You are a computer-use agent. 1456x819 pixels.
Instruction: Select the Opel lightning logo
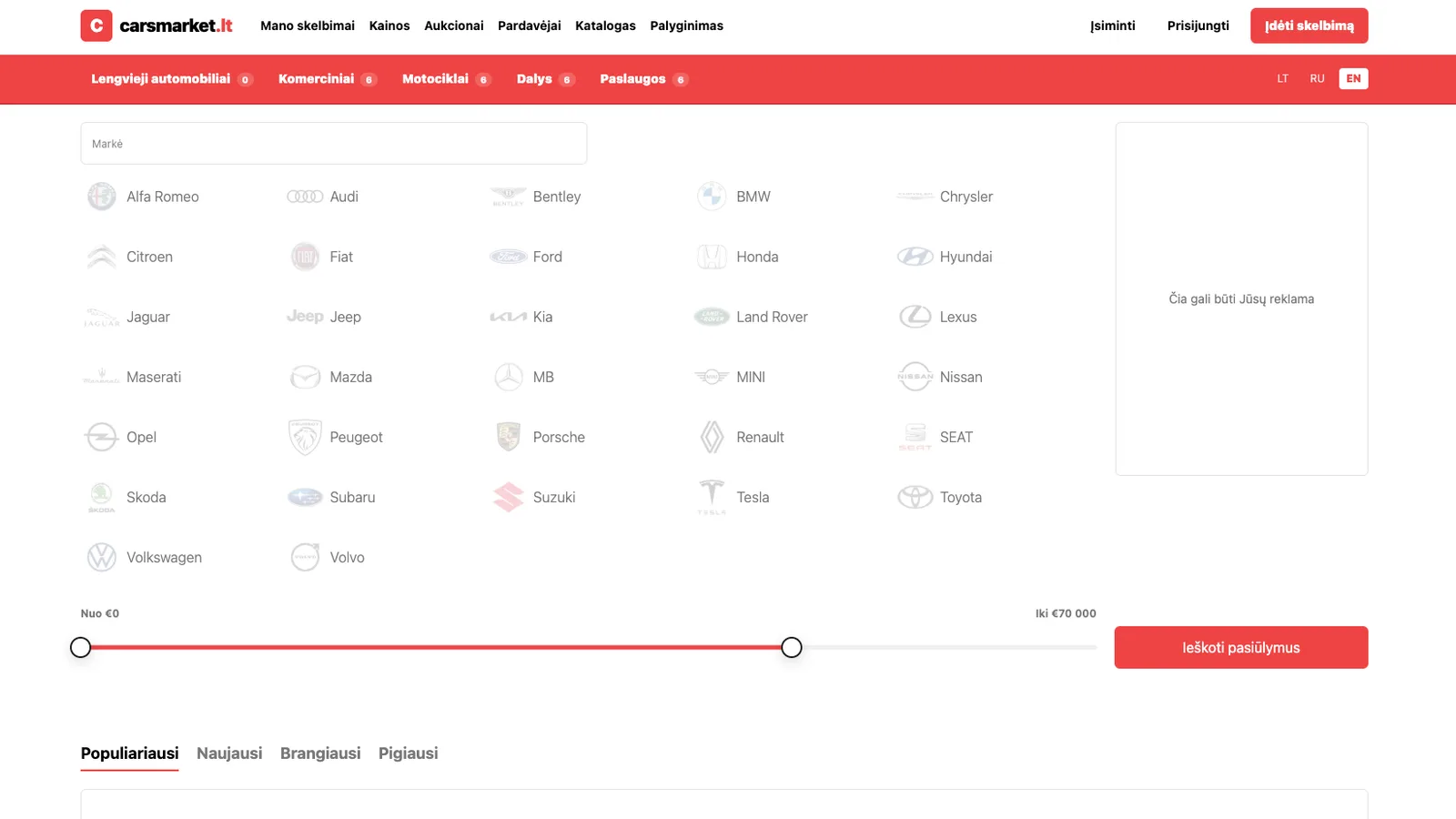101,437
